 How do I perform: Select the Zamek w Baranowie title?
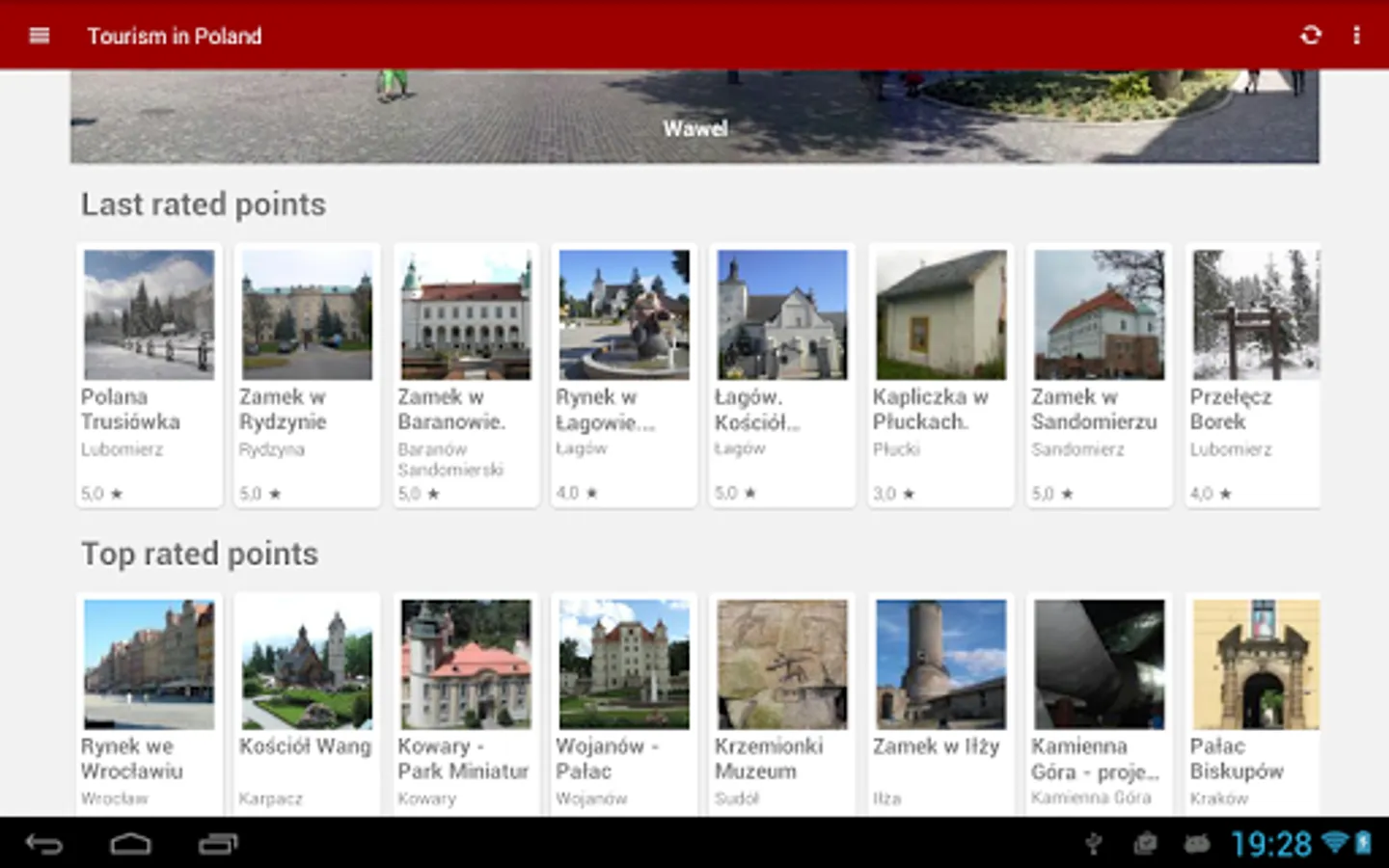coord(451,409)
